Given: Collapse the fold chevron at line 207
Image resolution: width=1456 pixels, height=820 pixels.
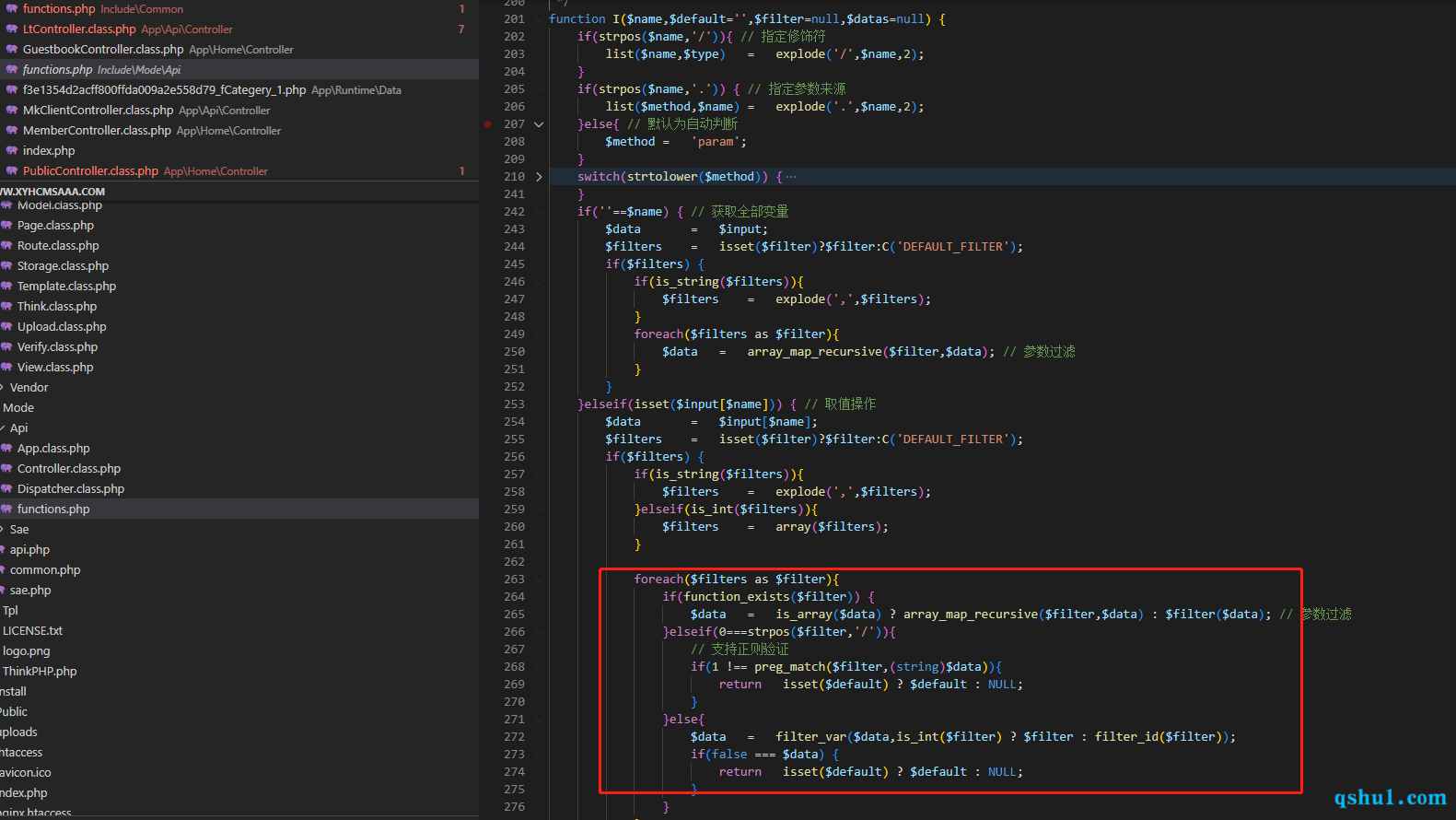Looking at the screenshot, I should point(539,124).
